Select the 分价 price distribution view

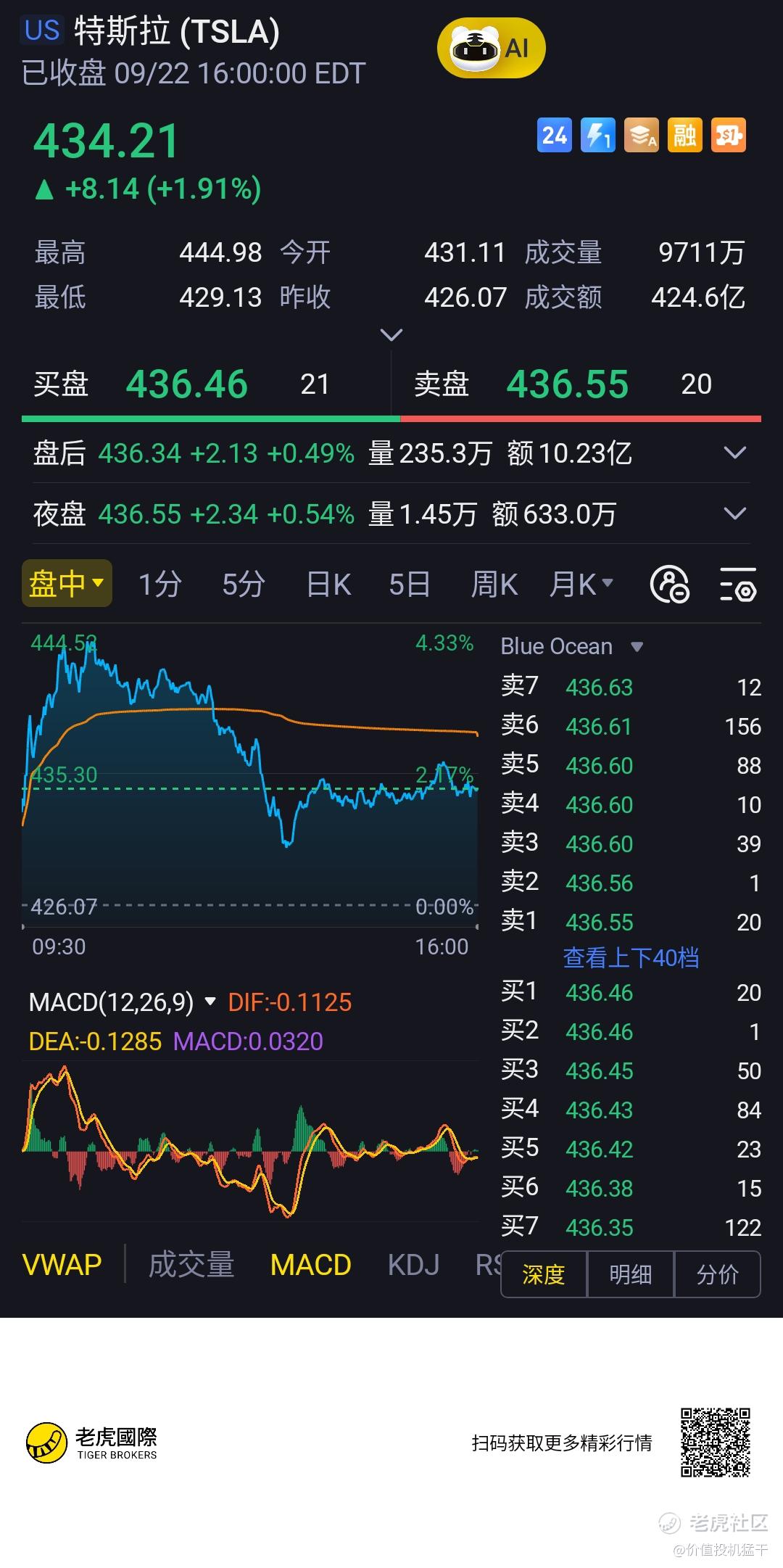(718, 1274)
